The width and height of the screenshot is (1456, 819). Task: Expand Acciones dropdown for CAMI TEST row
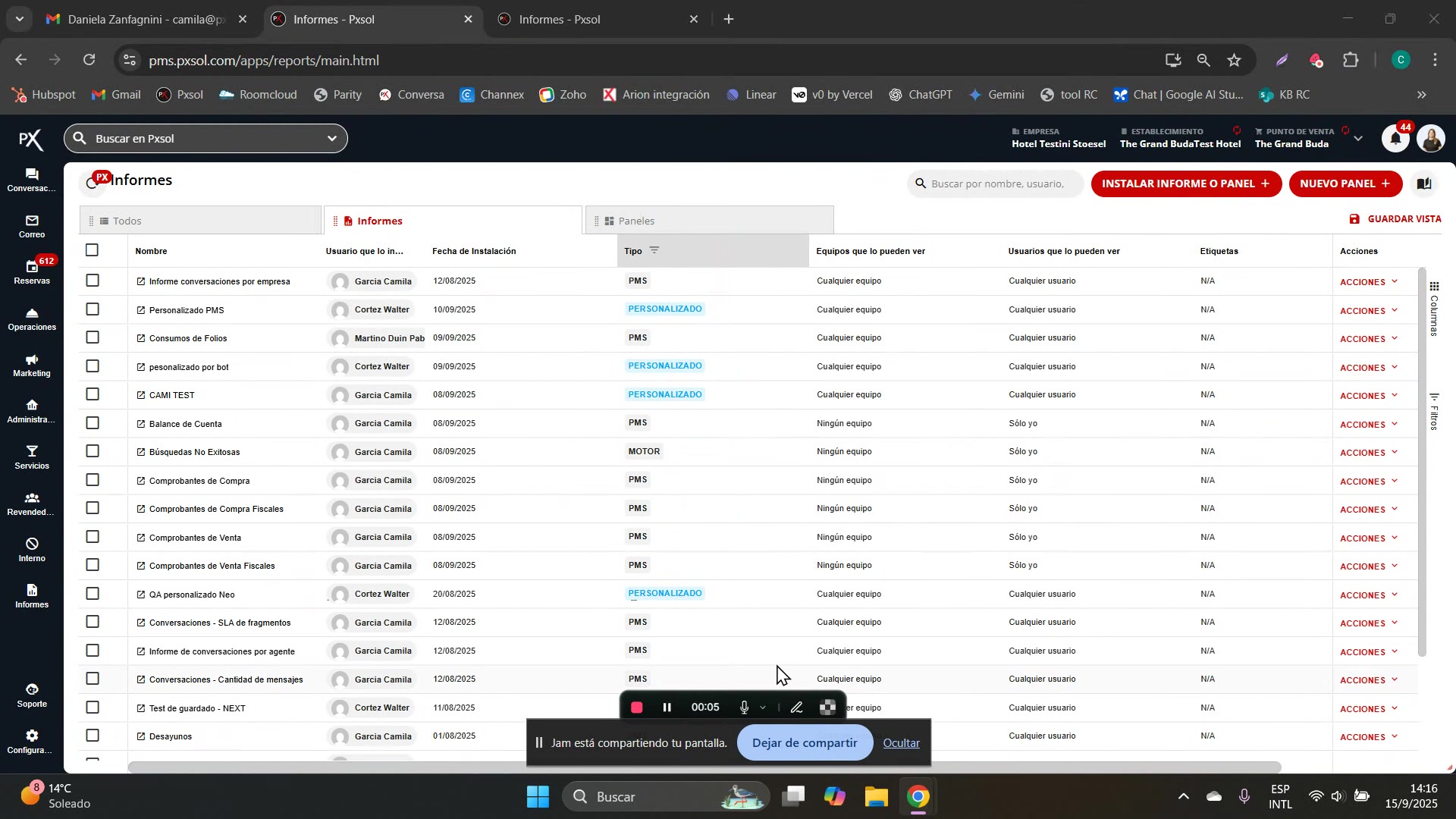pos(1369,396)
